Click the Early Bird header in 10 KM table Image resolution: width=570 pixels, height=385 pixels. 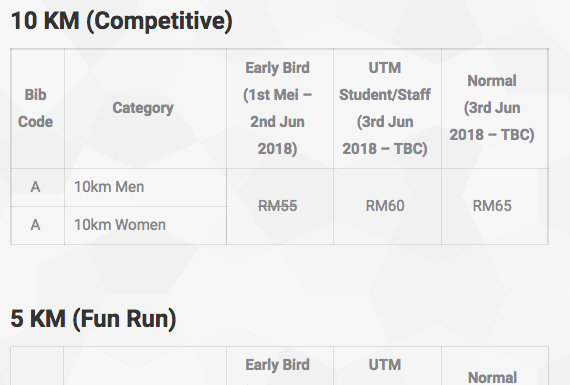tap(277, 108)
